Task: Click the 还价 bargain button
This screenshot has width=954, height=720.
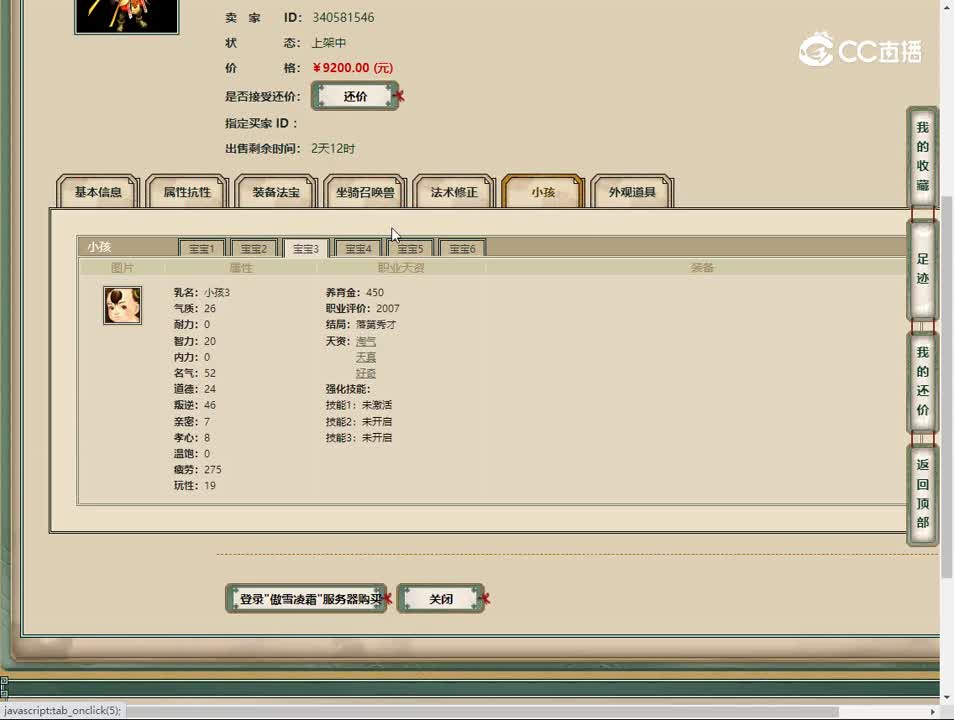Action: (355, 96)
